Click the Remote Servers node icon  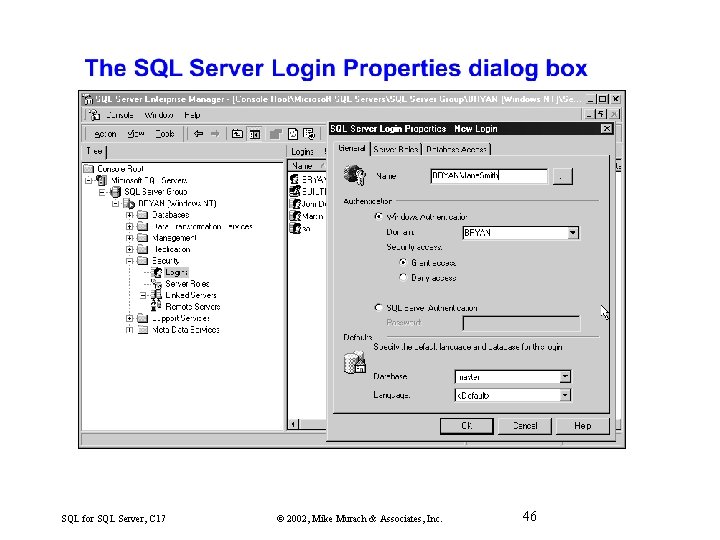[157, 306]
